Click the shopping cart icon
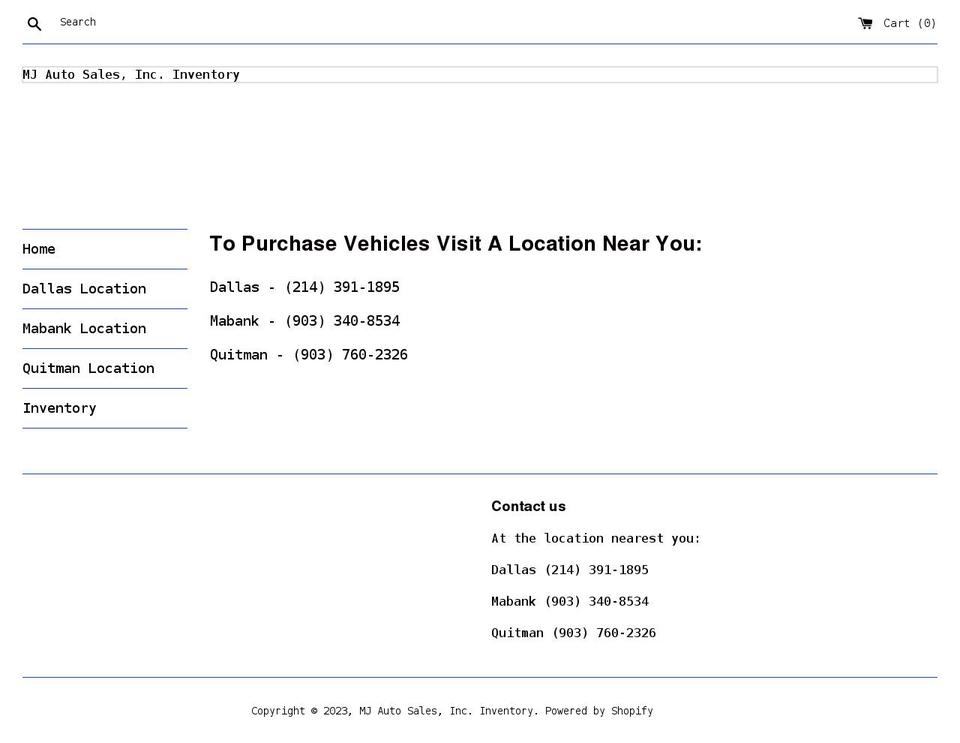Screen dimensions: 960x743 click(865, 23)
